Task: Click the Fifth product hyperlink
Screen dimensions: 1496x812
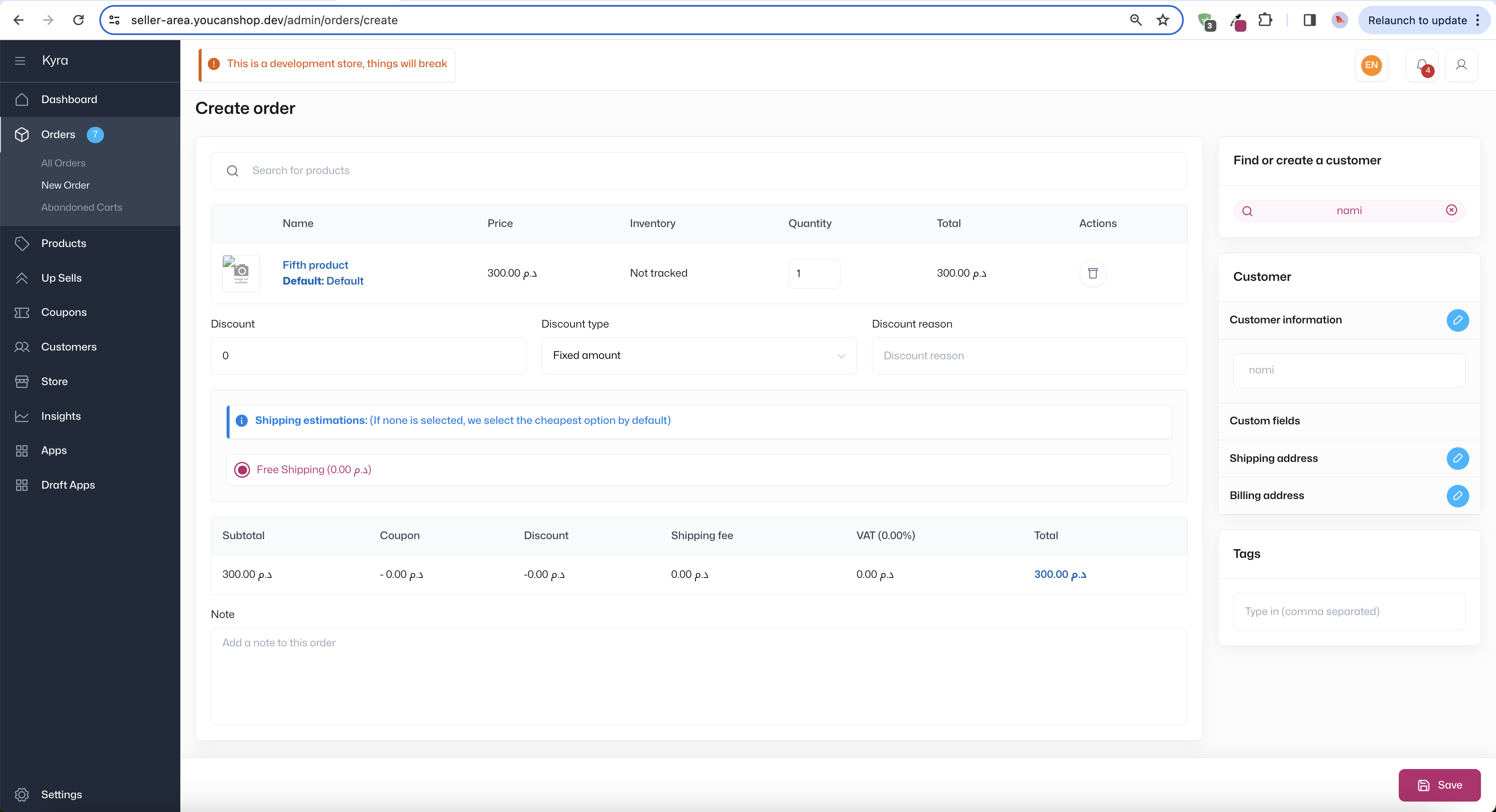Action: click(314, 264)
